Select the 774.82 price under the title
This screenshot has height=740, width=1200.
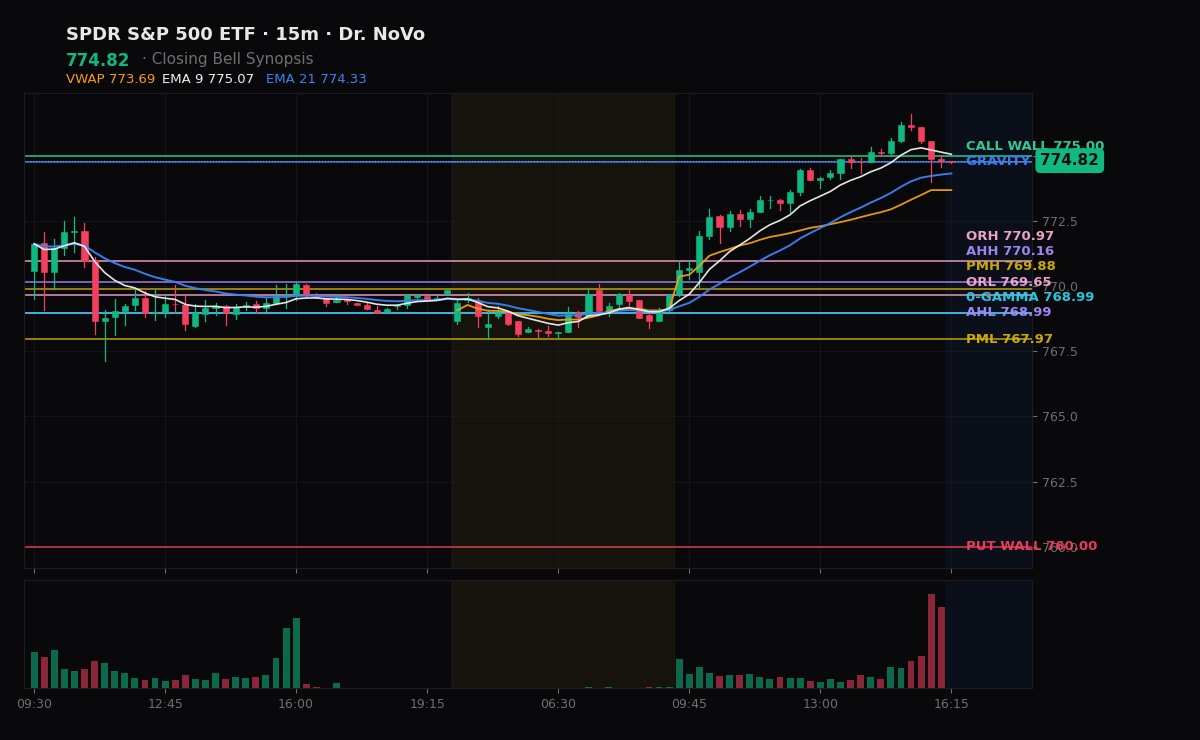[x=98, y=61]
